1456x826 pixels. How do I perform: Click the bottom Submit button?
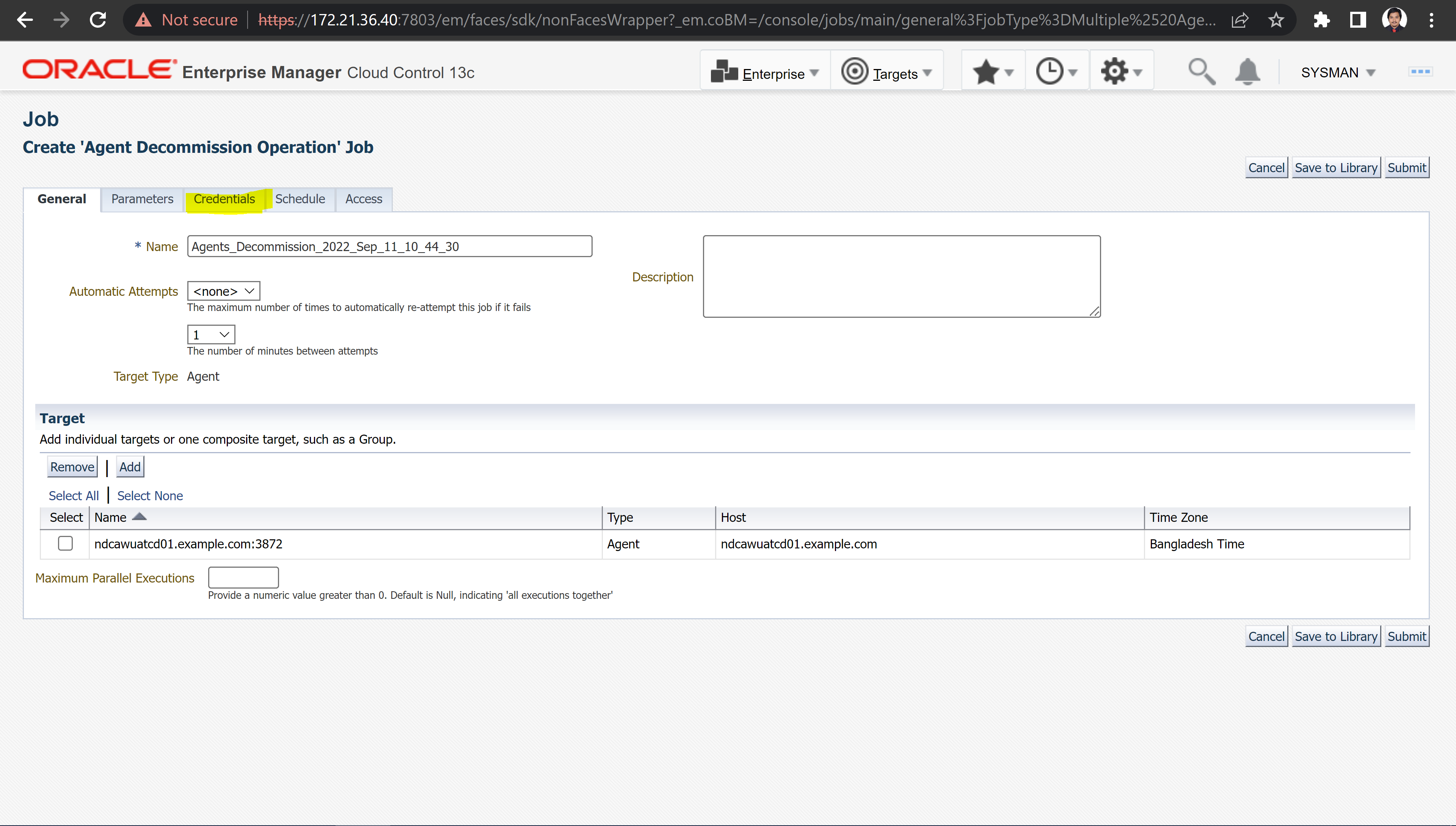[x=1407, y=636]
